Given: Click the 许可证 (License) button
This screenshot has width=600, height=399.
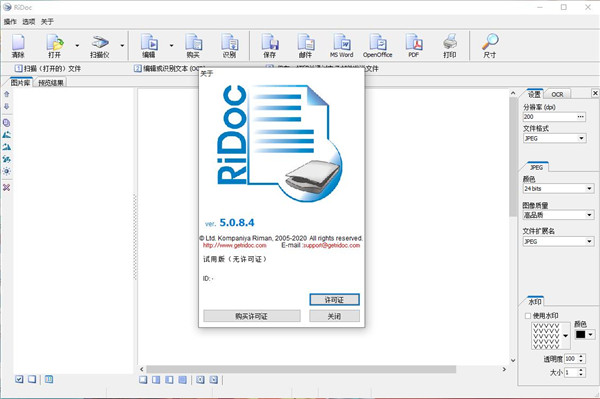Looking at the screenshot, I should 334,300.
